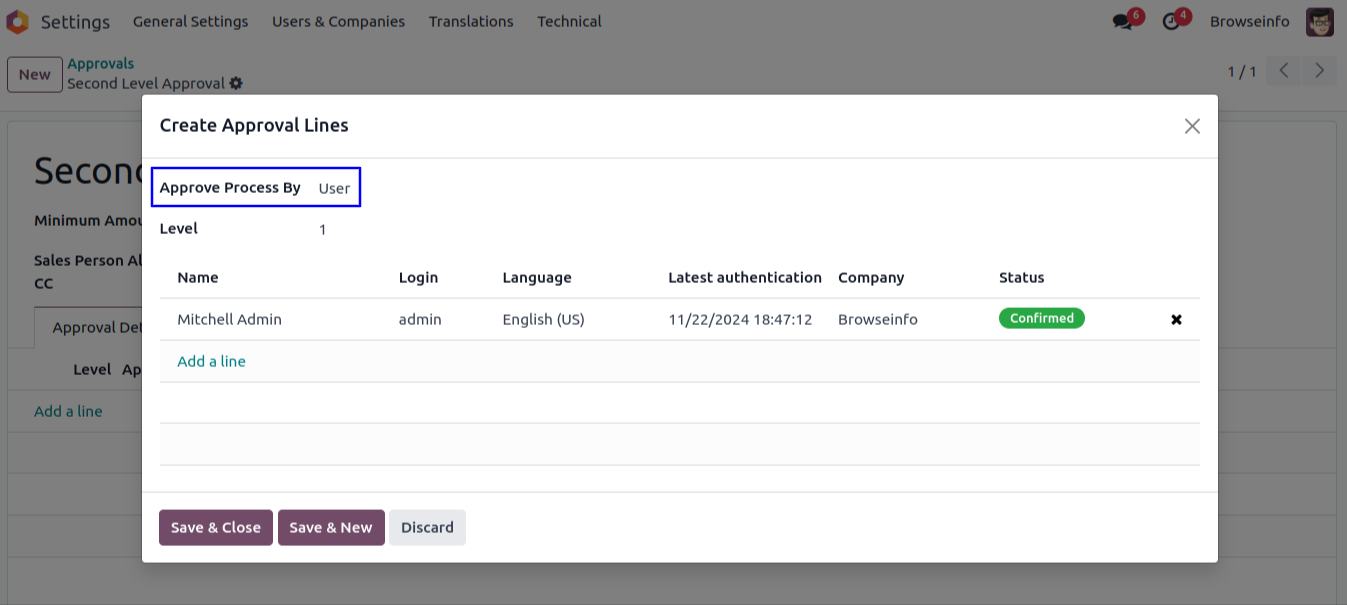The width and height of the screenshot is (1347, 605).
Task: Add a line in the dialog table
Action: (211, 361)
